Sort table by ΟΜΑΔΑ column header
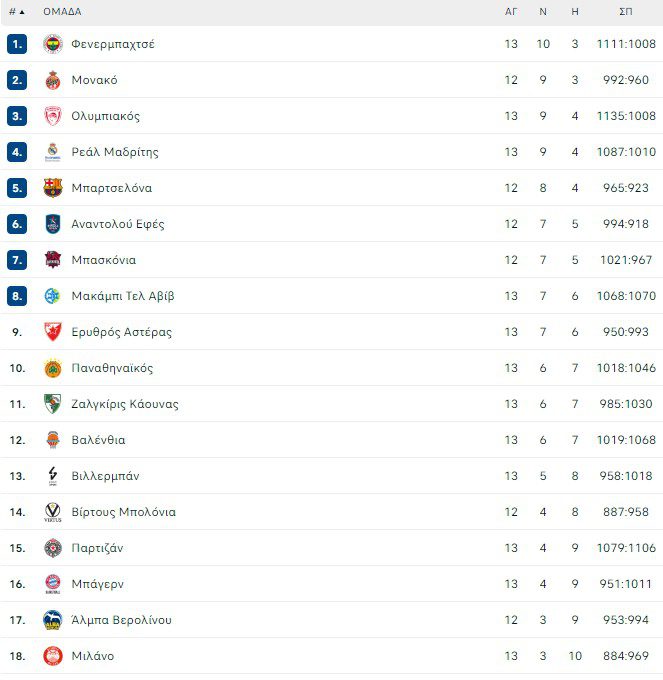The height and width of the screenshot is (680, 663). [x=62, y=12]
